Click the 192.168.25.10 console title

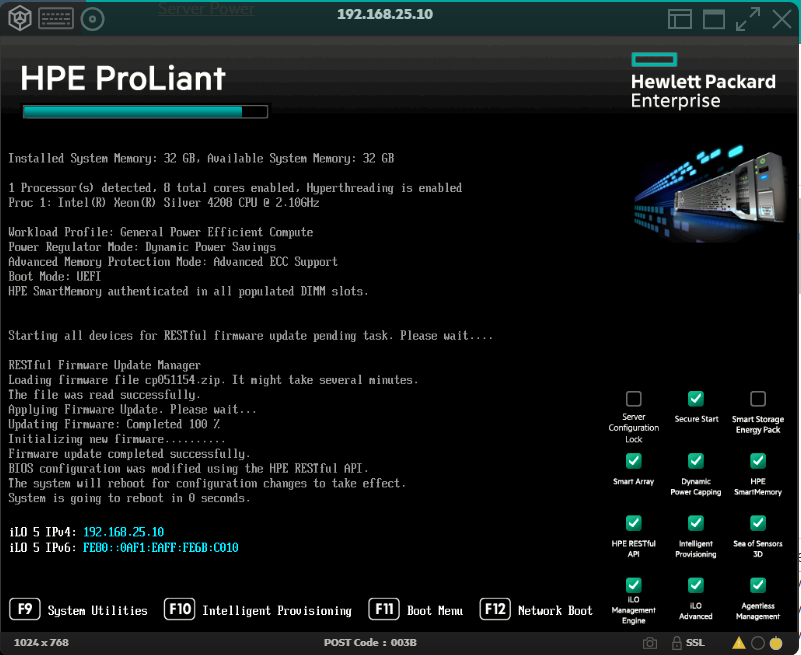coord(385,14)
